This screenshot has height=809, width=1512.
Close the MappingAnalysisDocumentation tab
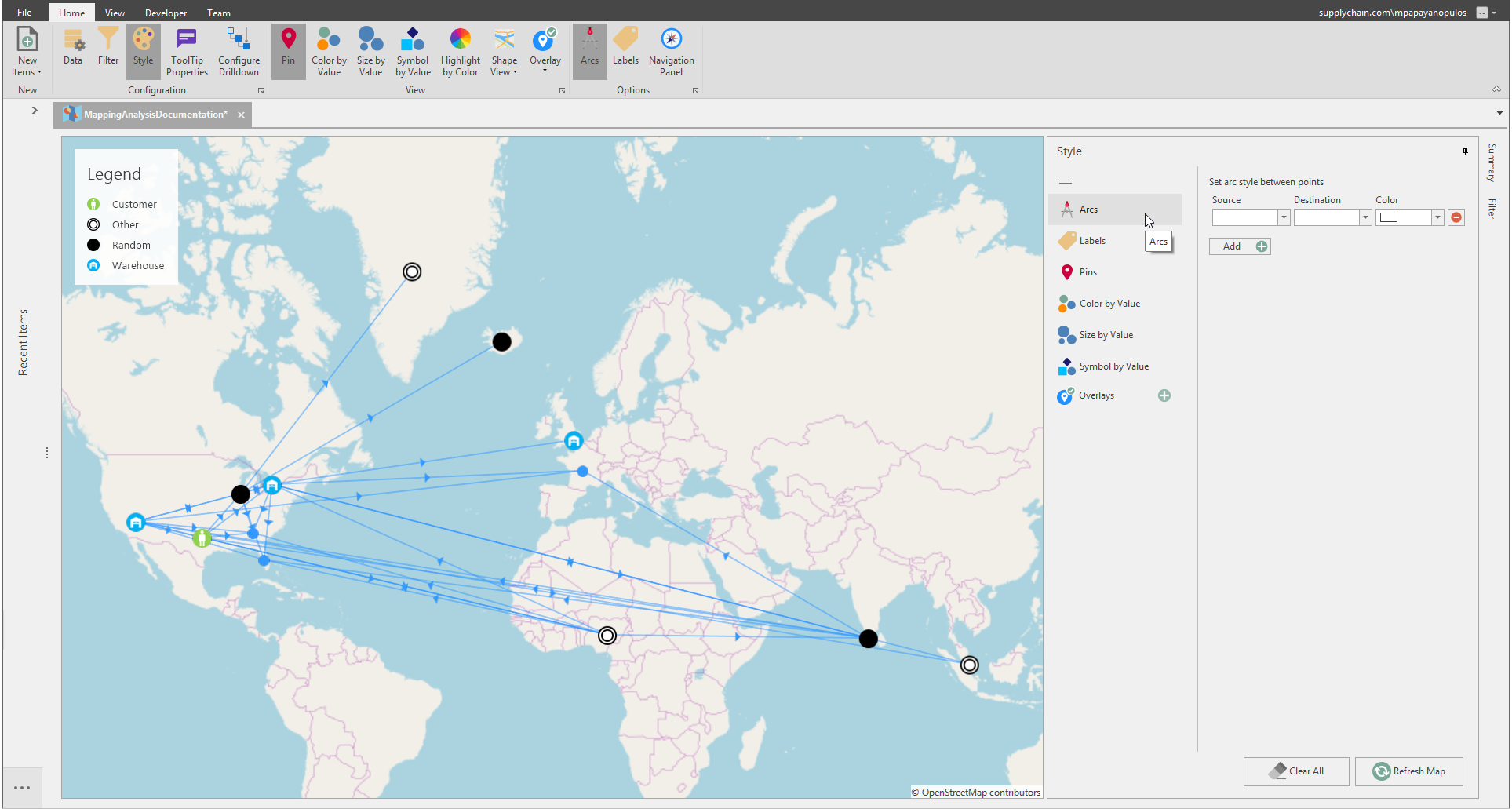[241, 115]
